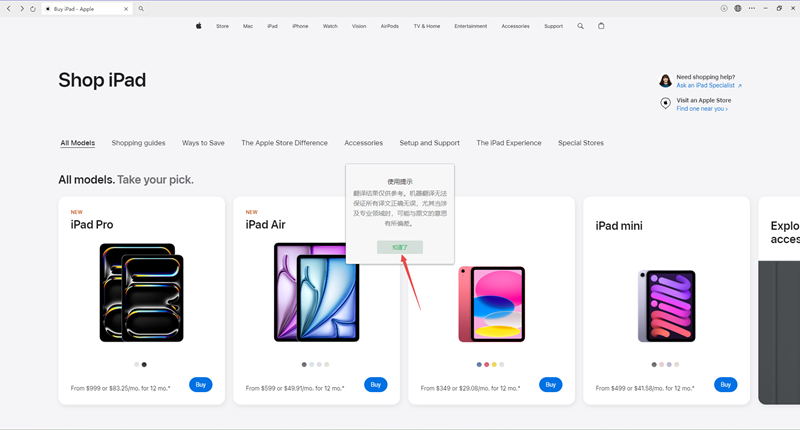Open the Entertainment menu item

tap(470, 26)
